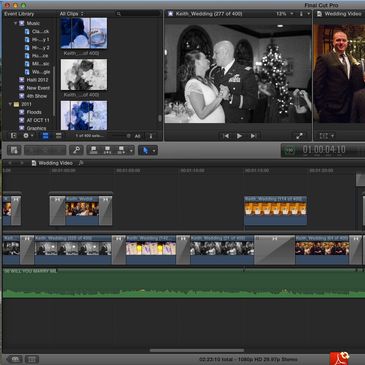365x365 pixels.
Task: Click the background tasks percentage indicator
Action: pos(289,150)
